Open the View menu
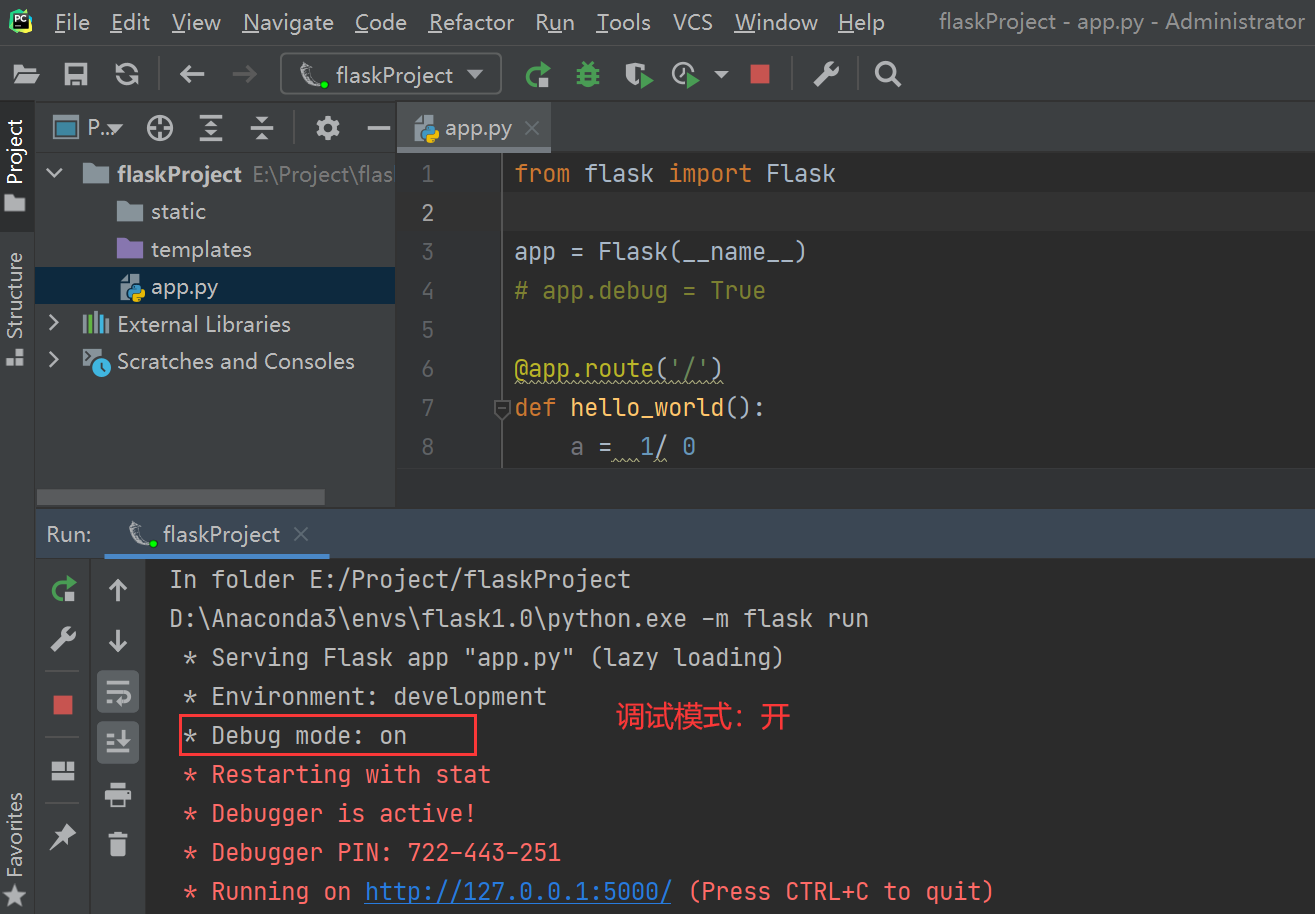1315x914 pixels. [x=196, y=22]
